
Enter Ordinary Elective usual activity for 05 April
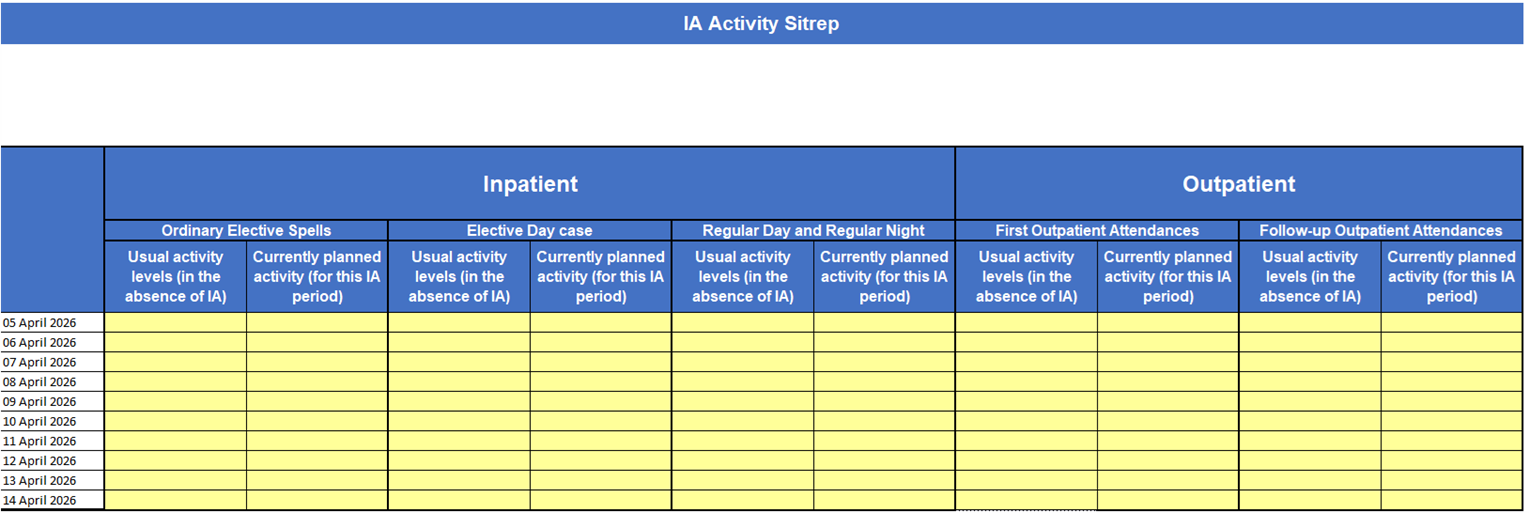point(176,323)
